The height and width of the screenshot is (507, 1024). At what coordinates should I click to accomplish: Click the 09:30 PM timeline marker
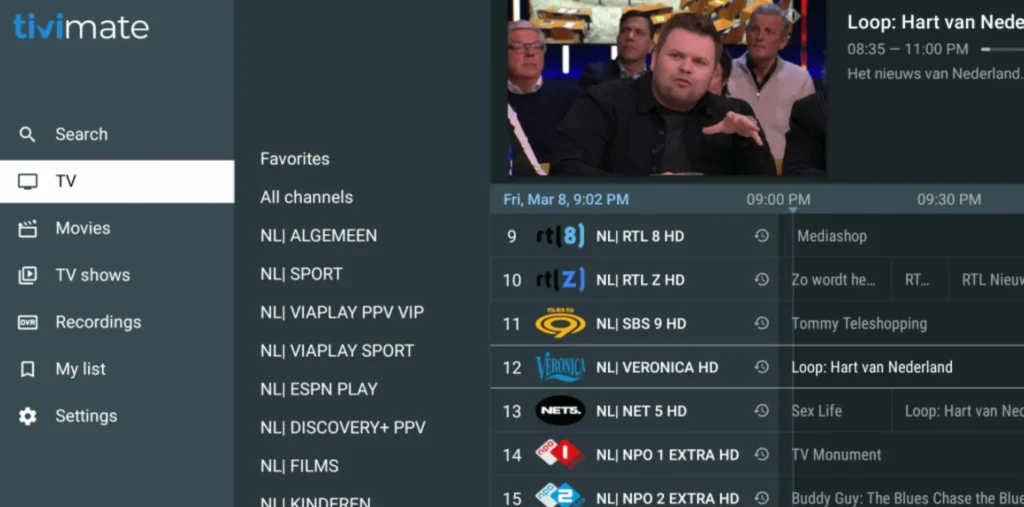(948, 199)
